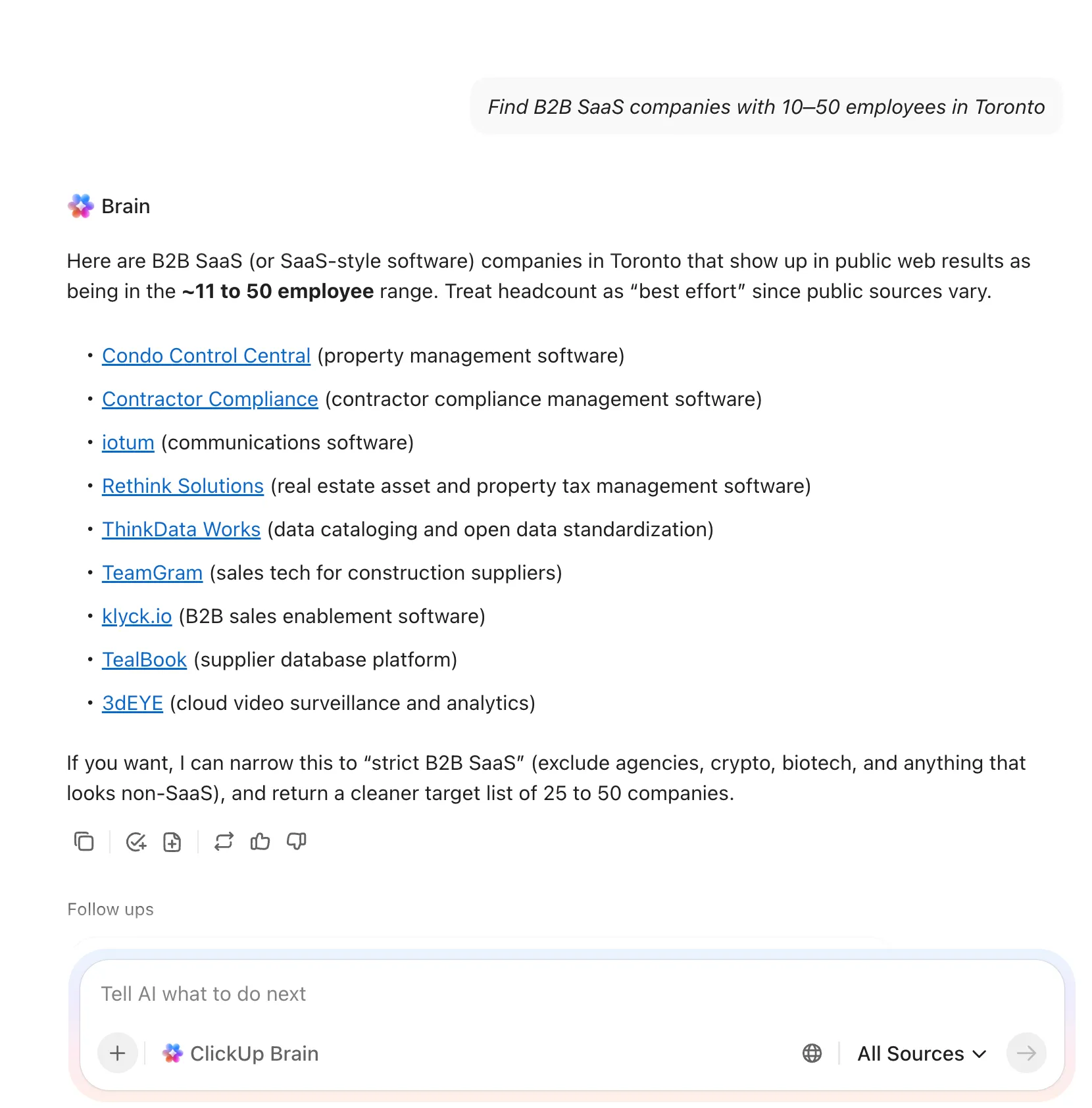
Task: Open the 3dEYE link
Action: tap(132, 703)
